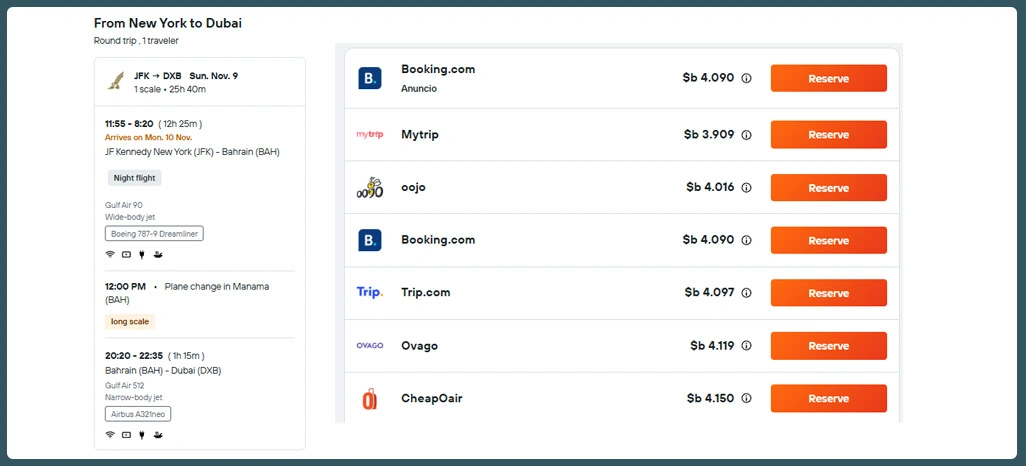Reserve the oojo offer at $b 4.016

pos(828,188)
